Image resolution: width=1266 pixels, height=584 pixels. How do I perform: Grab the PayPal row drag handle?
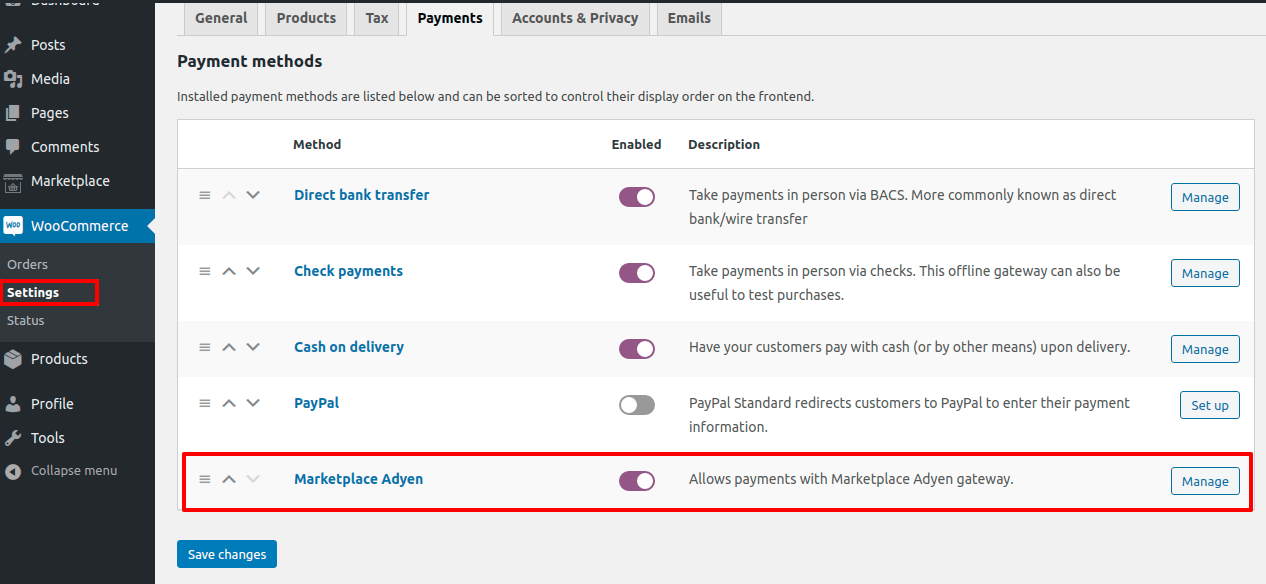(205, 403)
